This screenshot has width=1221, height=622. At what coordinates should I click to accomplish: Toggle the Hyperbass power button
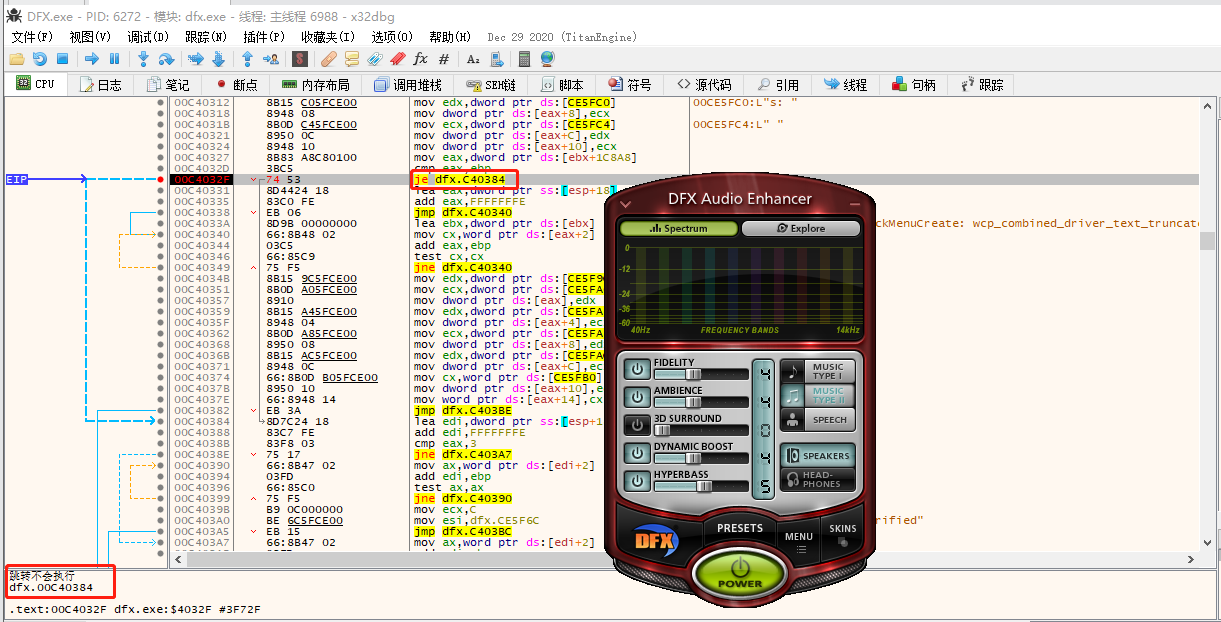click(636, 481)
